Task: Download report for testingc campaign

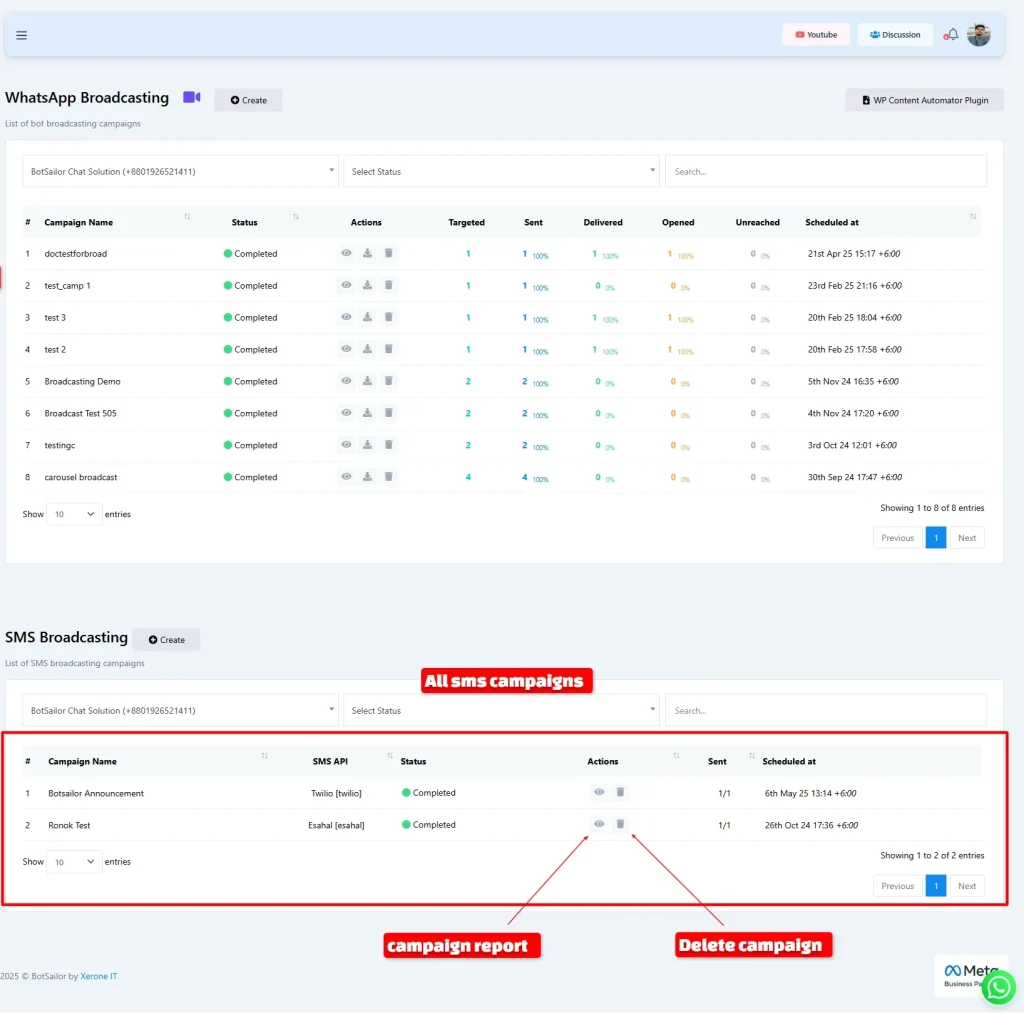Action: [368, 445]
